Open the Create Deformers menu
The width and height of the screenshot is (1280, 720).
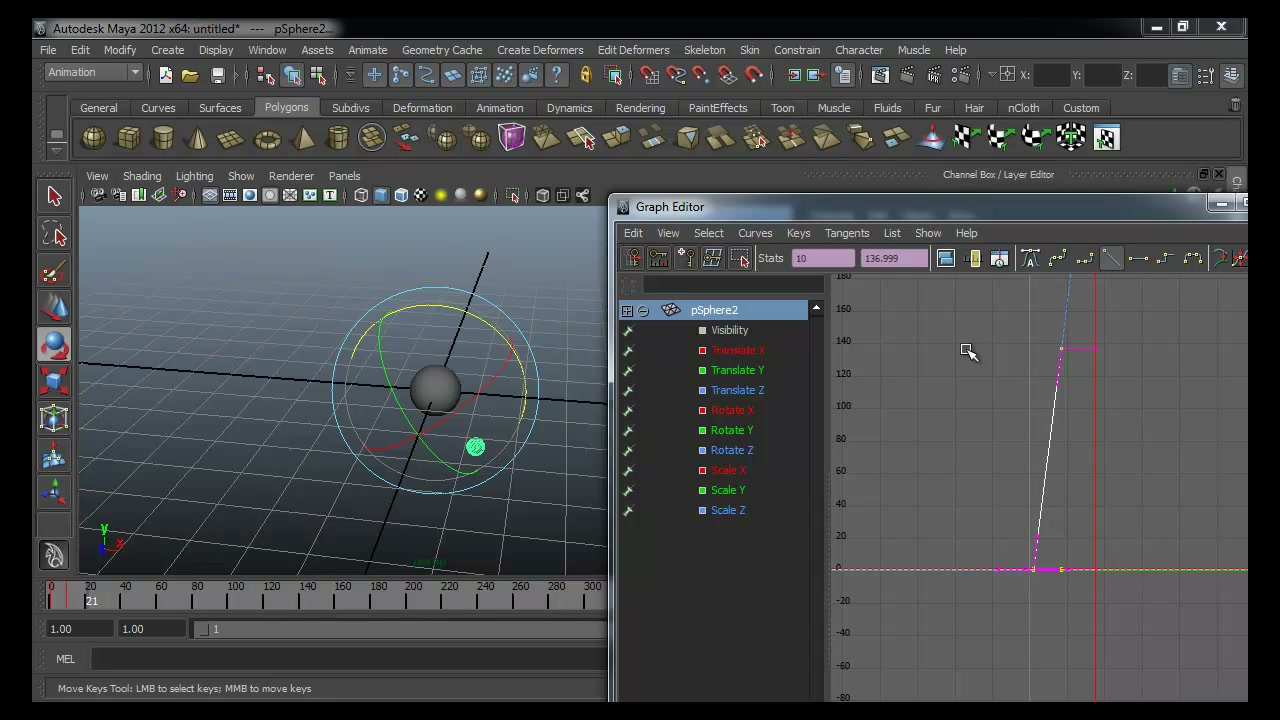[540, 50]
